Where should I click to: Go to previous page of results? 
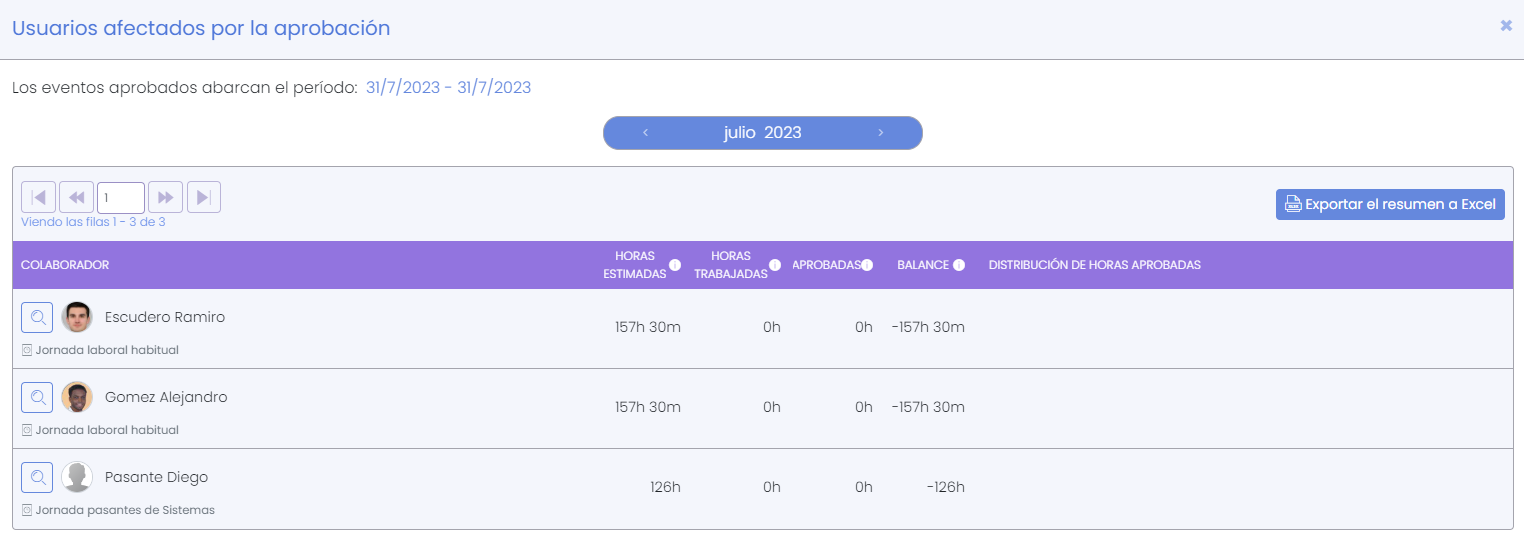pyautogui.click(x=76, y=197)
